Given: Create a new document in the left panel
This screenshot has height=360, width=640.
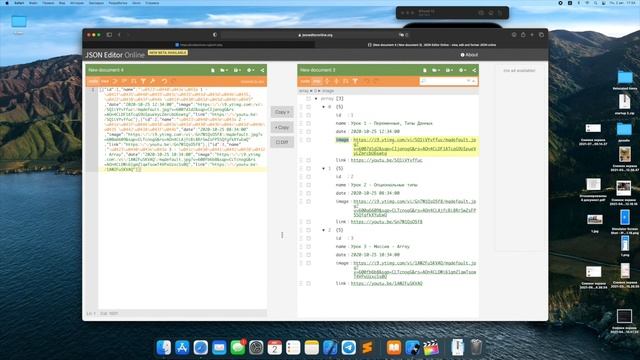Looking at the screenshot, I should pos(213,70).
